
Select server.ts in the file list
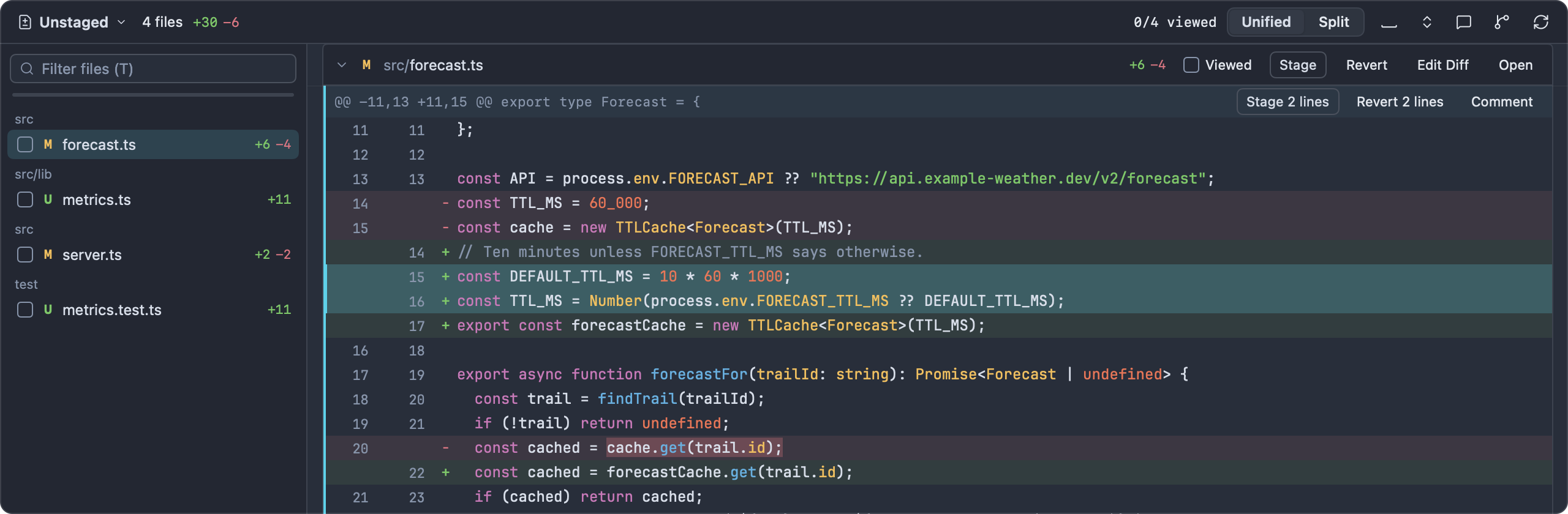click(153, 255)
